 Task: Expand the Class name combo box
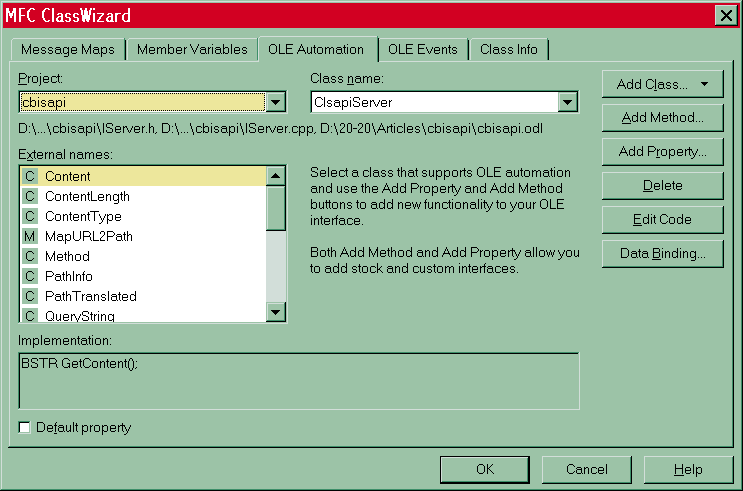pyautogui.click(x=568, y=102)
